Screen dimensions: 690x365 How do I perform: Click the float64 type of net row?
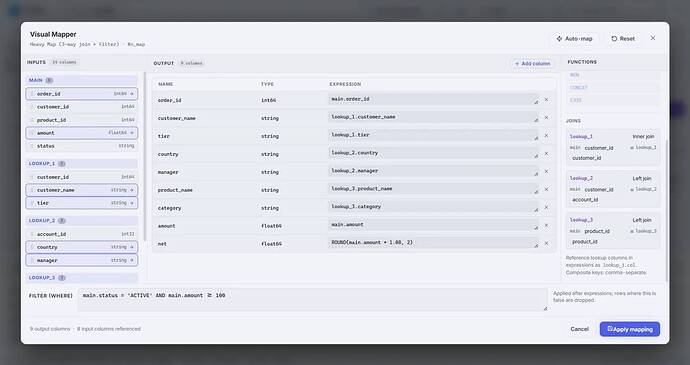[x=271, y=244]
